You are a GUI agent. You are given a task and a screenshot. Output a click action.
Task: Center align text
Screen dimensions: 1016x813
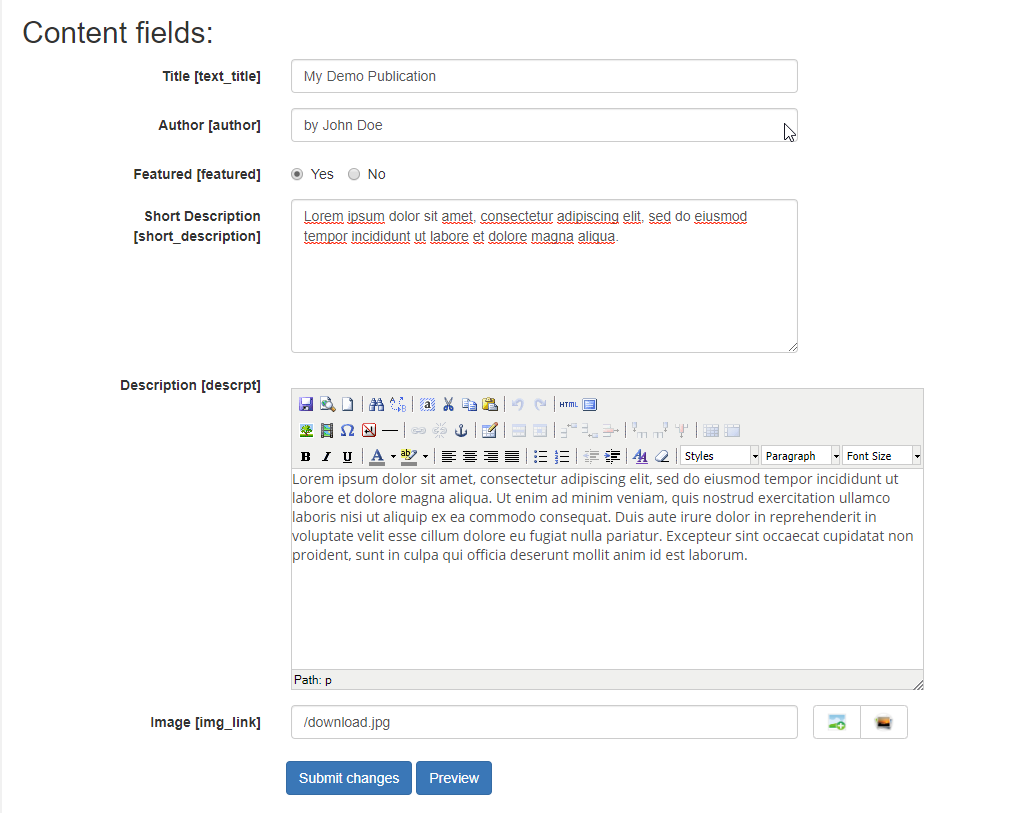click(470, 456)
